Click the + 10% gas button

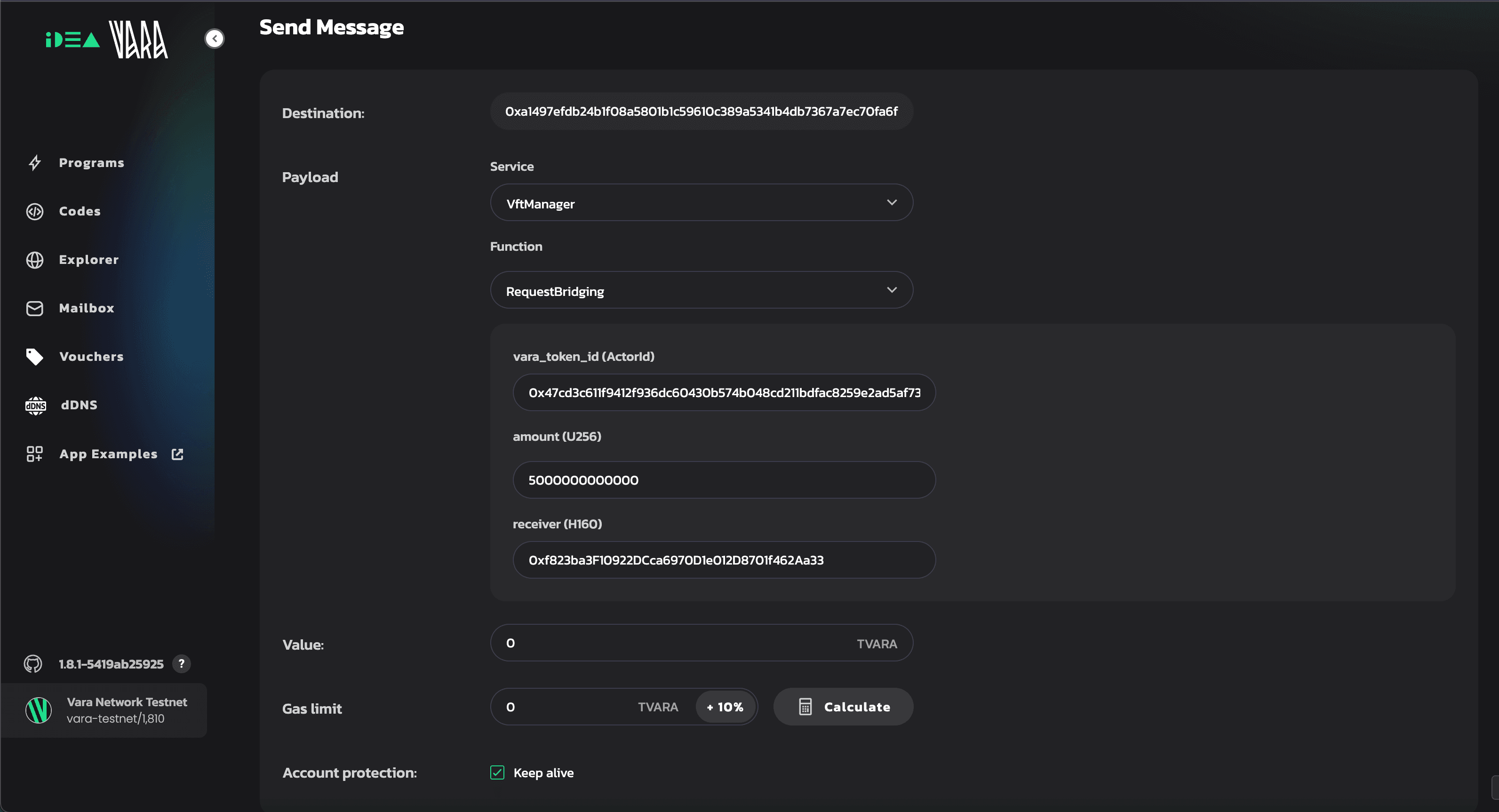(725, 707)
